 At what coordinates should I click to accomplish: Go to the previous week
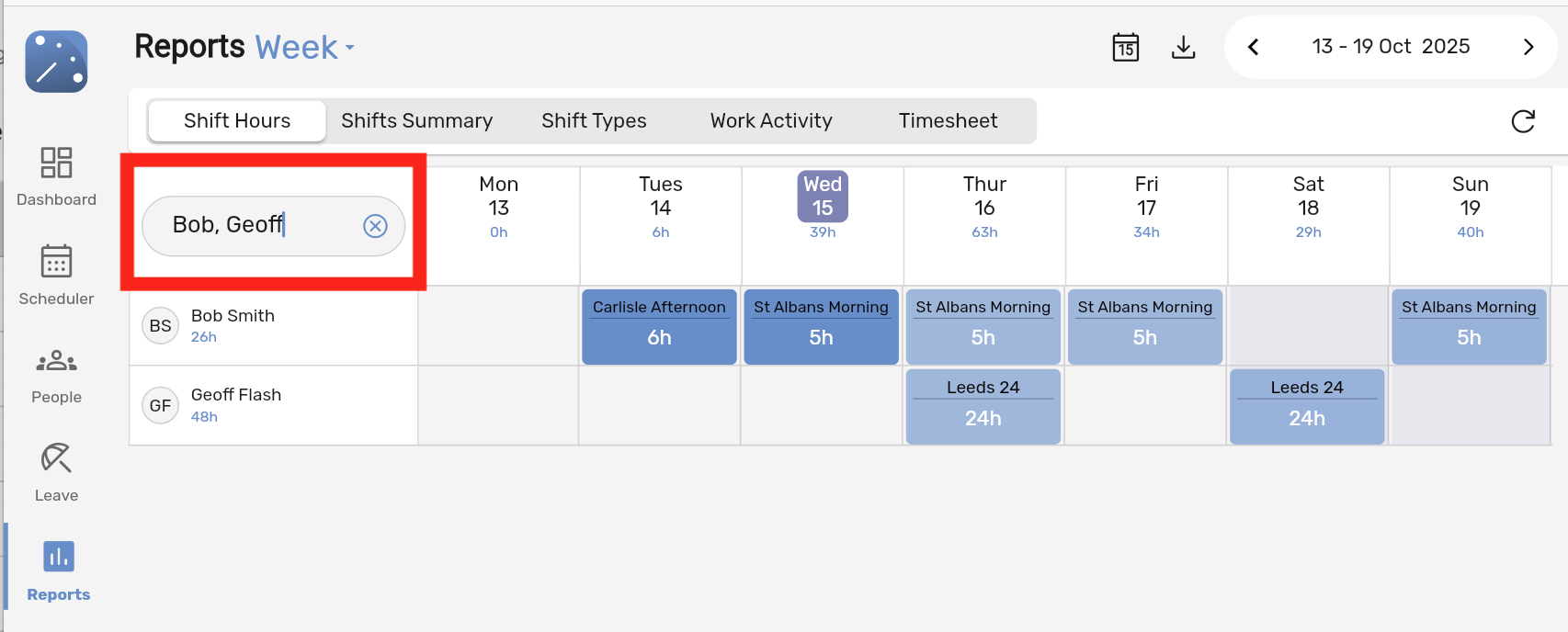pyautogui.click(x=1253, y=47)
